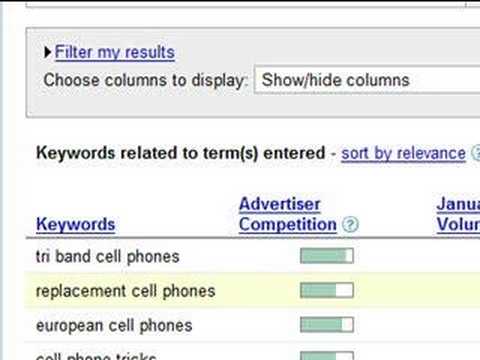Image resolution: width=480 pixels, height=360 pixels.
Task: Select the replacement cell phones row
Action: 252,291
